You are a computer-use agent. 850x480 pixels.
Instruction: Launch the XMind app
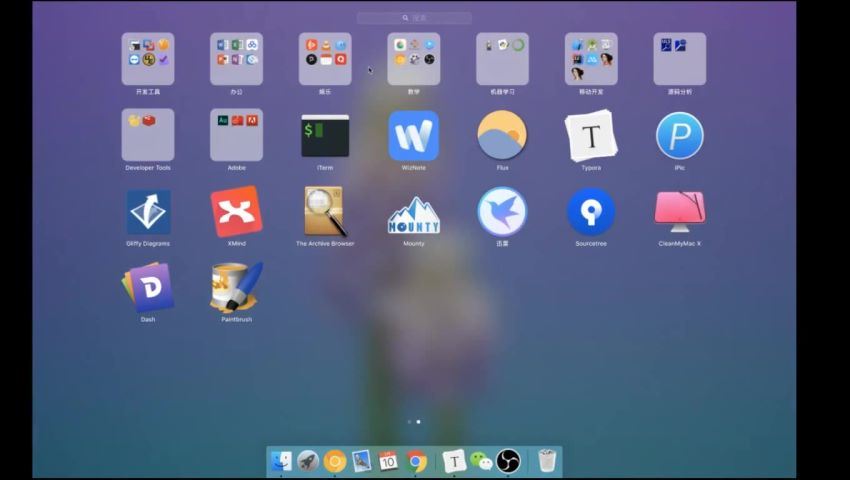(236, 212)
